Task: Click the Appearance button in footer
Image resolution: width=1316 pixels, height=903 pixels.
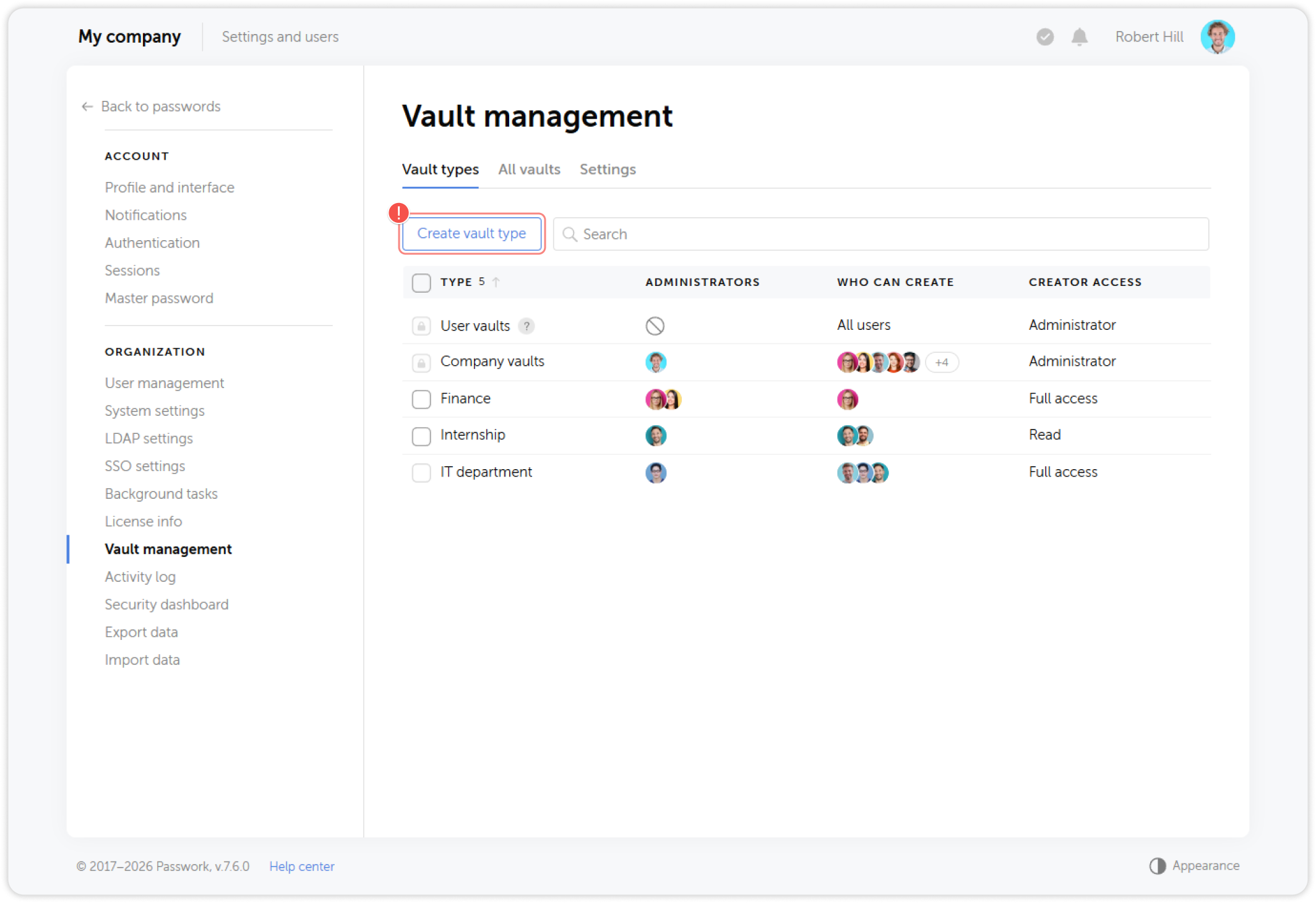Action: point(1194,866)
